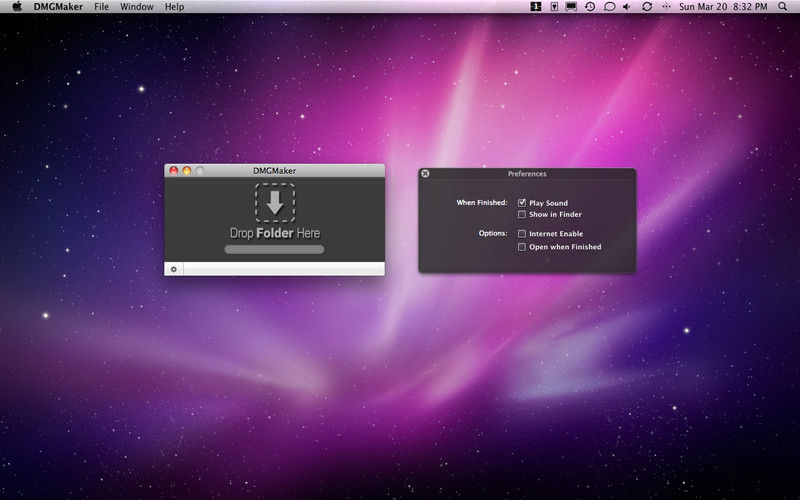
Task: Click the gear settings icon in DMGMaker window
Action: (173, 269)
